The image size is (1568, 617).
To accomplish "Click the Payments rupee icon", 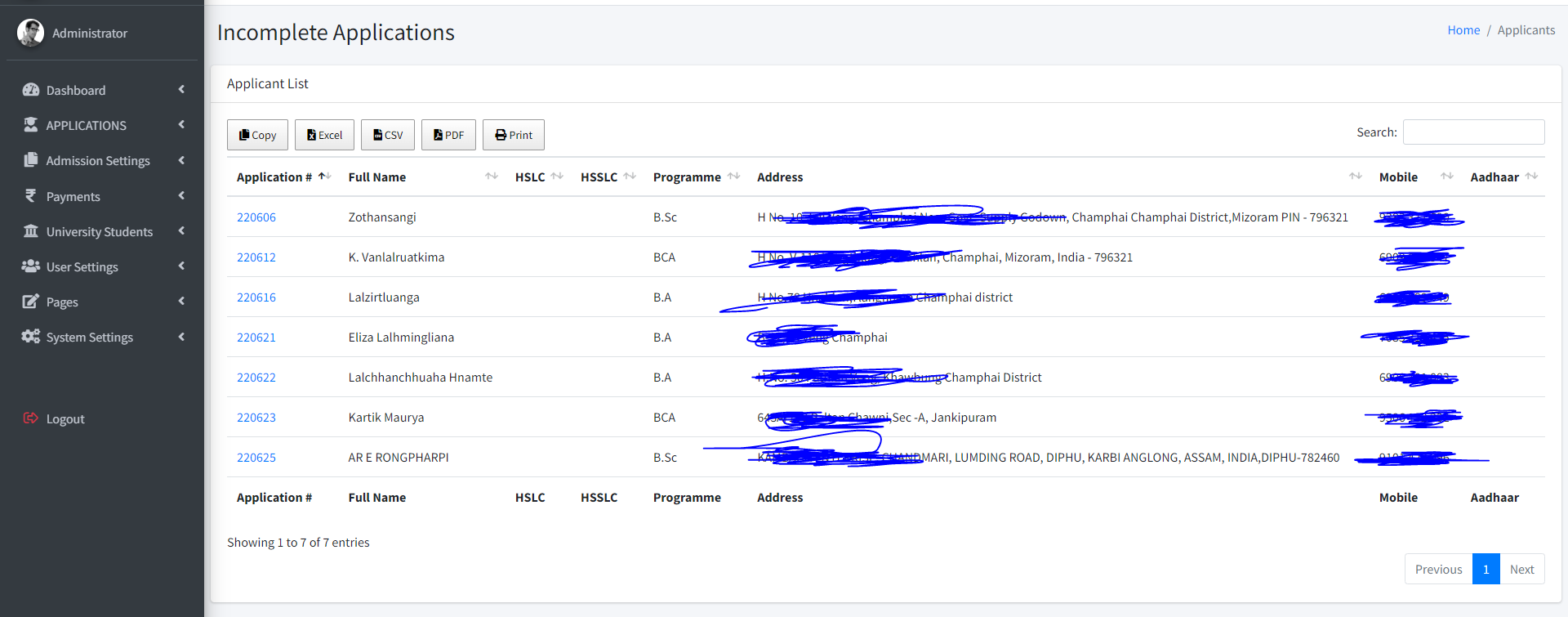I will coord(31,196).
